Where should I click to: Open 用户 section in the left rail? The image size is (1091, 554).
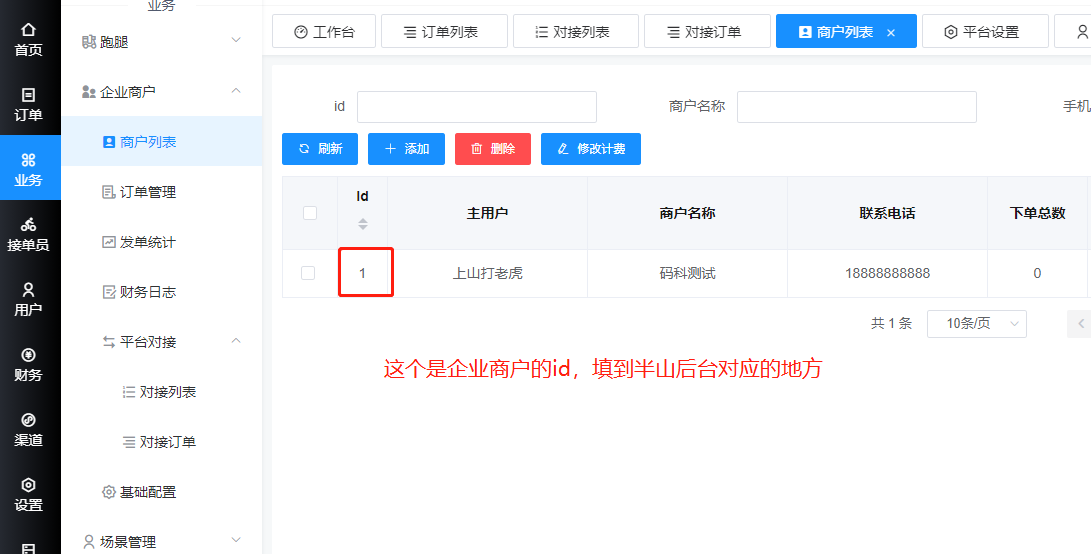point(29,299)
